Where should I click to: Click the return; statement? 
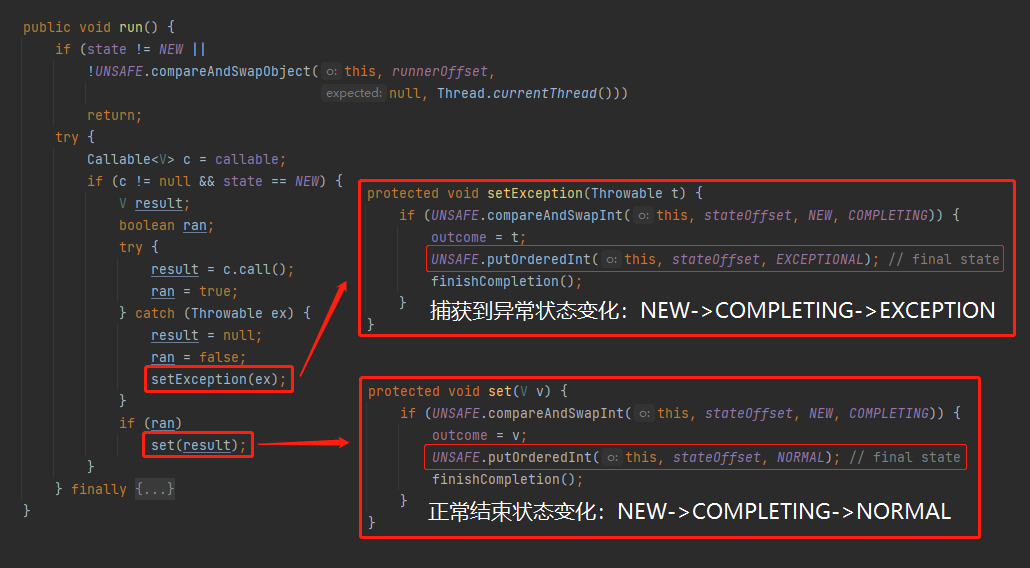(114, 116)
